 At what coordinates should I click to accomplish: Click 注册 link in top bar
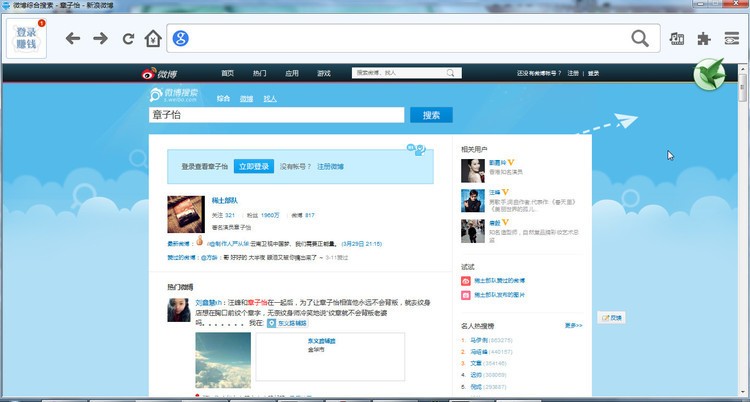point(573,73)
